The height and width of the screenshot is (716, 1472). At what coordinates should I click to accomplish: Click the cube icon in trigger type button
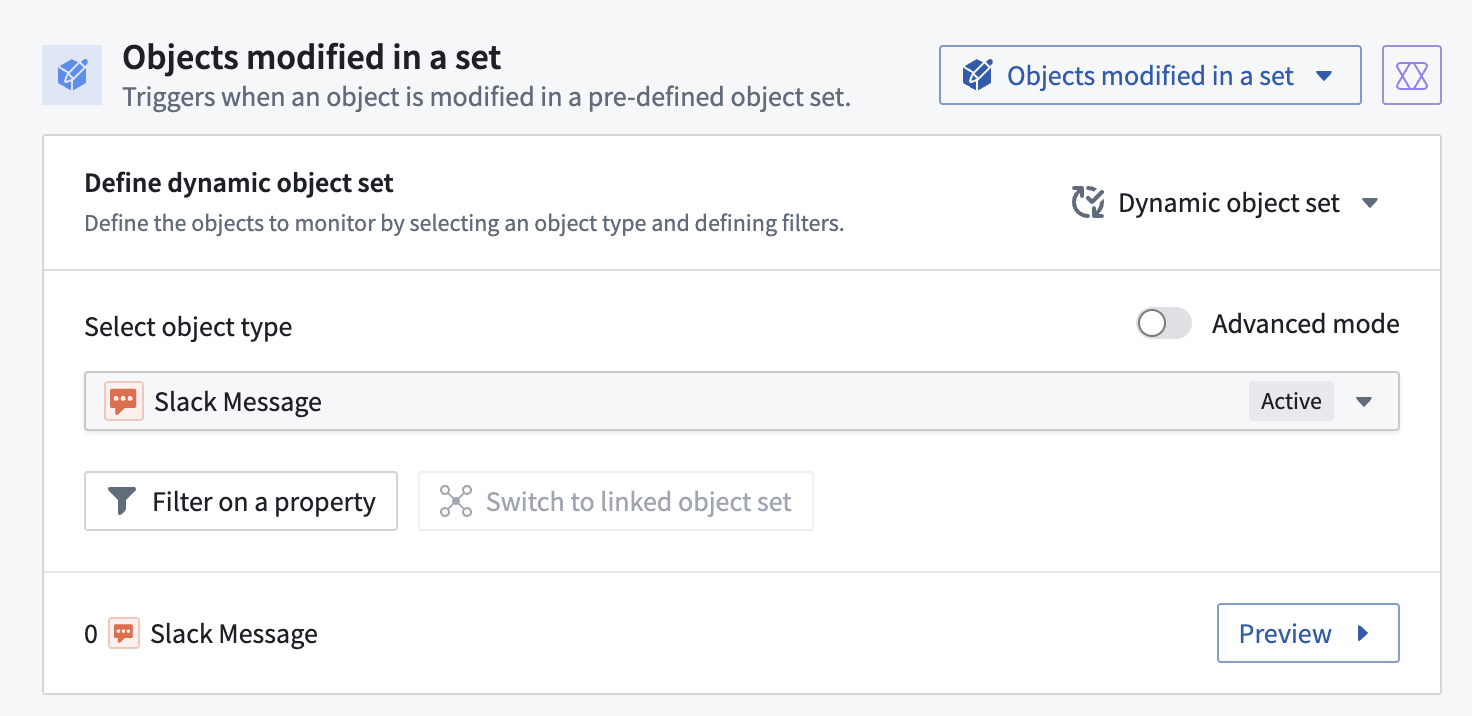click(977, 75)
